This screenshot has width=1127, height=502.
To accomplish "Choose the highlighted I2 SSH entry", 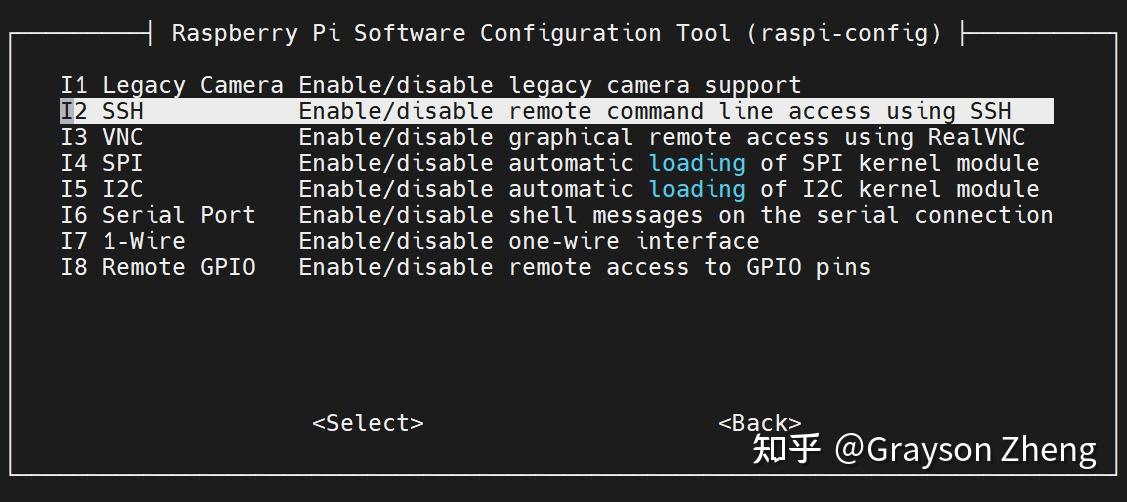I will coord(102,111).
